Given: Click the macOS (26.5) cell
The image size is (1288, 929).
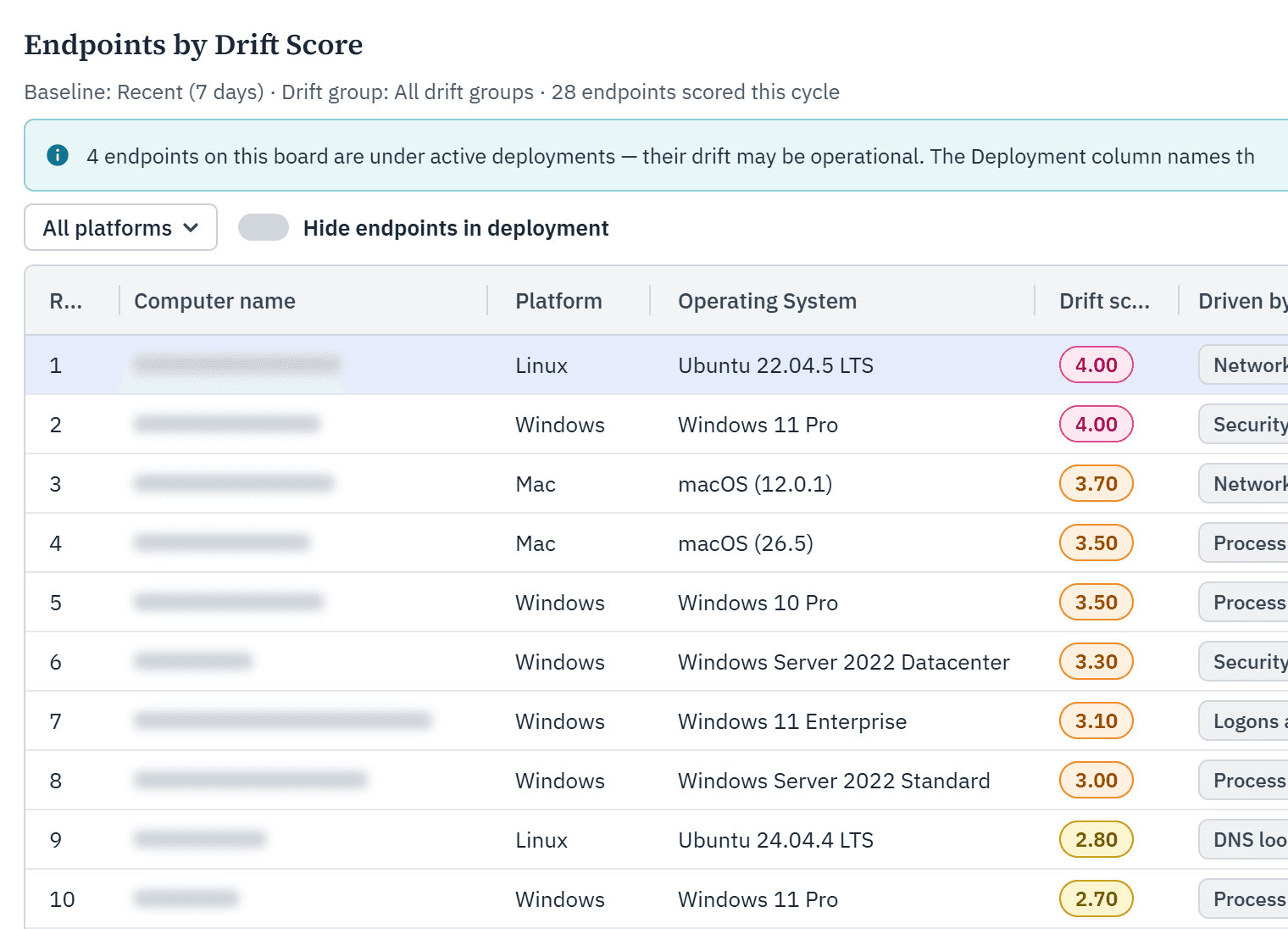Looking at the screenshot, I should (x=746, y=543).
